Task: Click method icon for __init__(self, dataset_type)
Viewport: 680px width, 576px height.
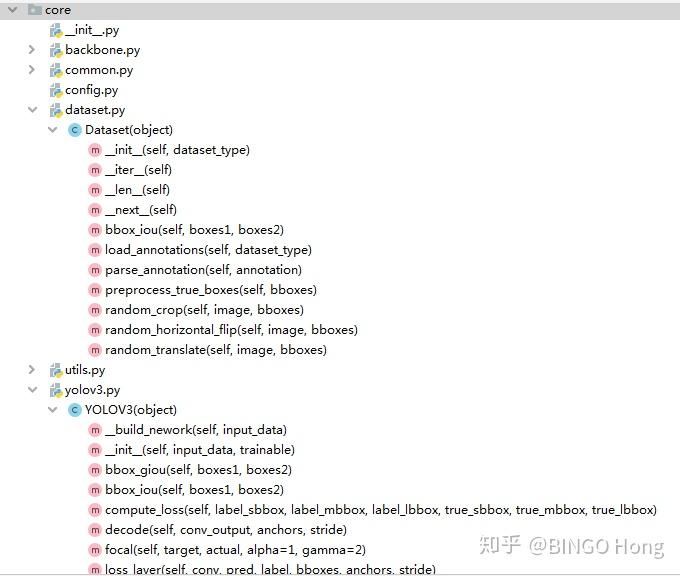Action: [95, 150]
